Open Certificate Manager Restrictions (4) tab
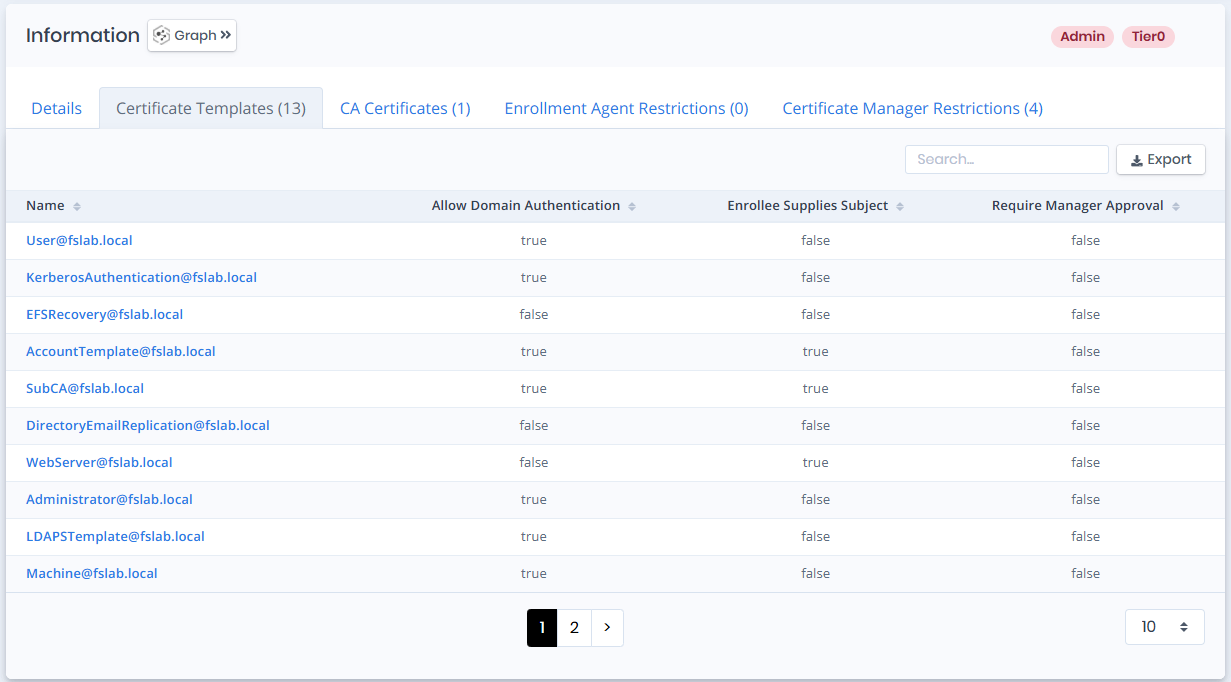Screen dimensions: 1231x682 point(912,108)
